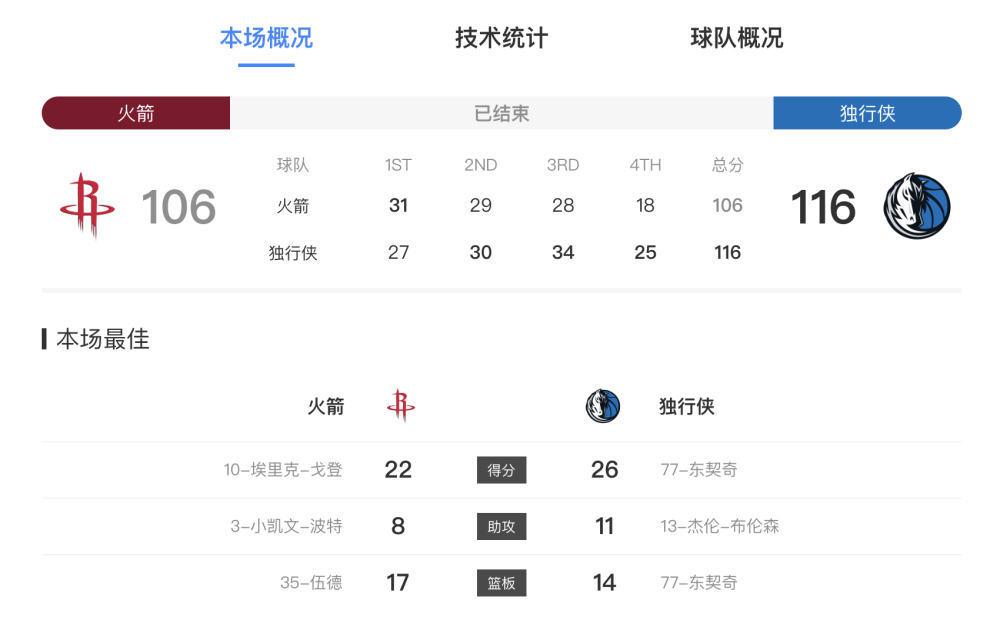Click the blue 独行侠 team bar

[867, 113]
